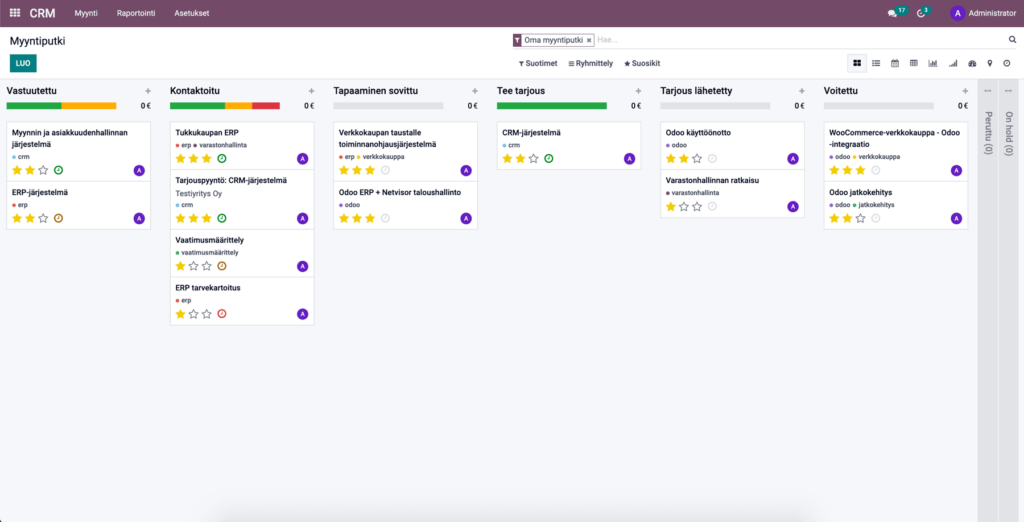Open messages icon with 17 badge
The width and height of the screenshot is (1024, 522).
(892, 13)
